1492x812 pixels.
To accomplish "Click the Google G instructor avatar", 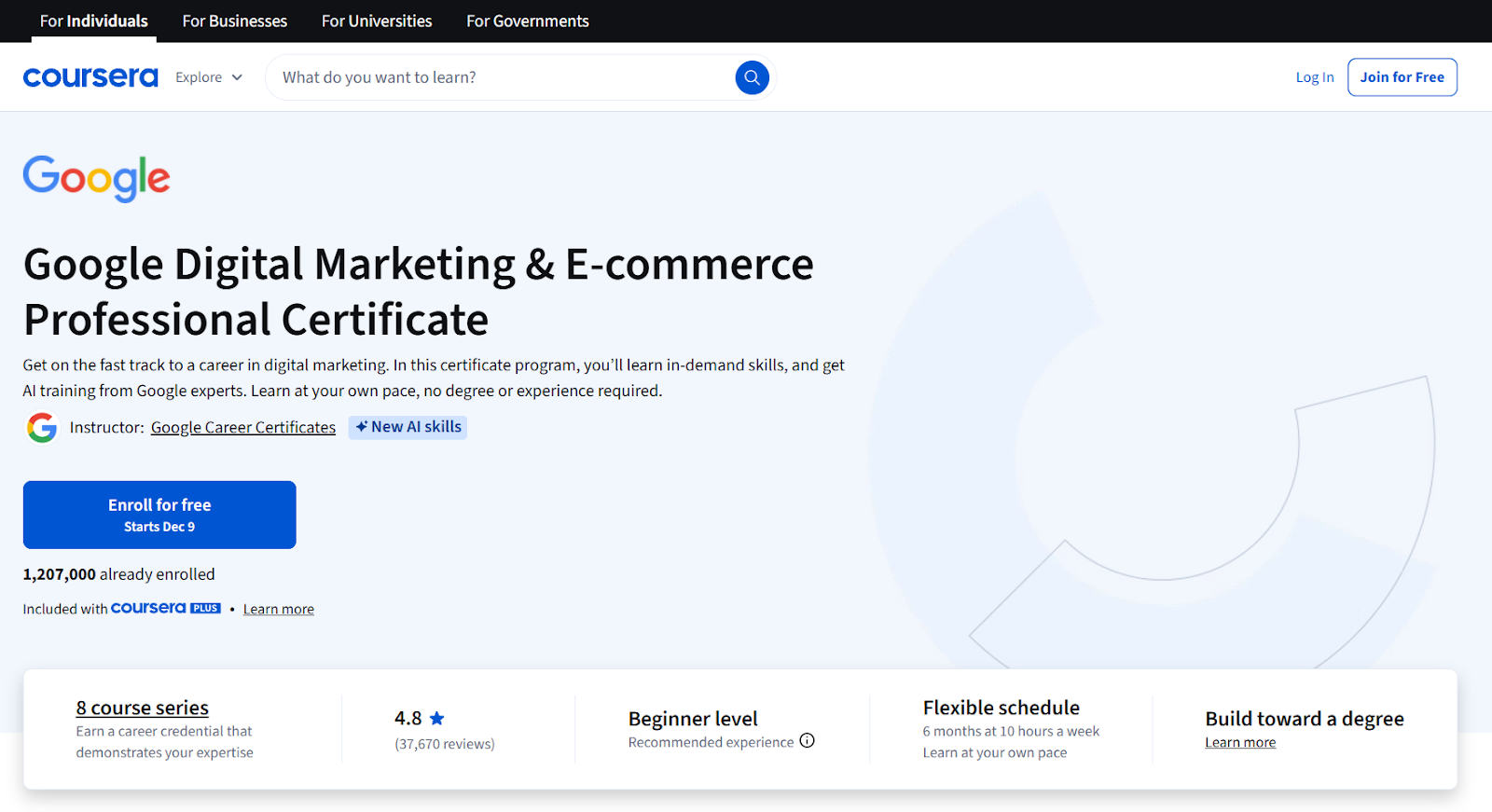I will click(x=42, y=428).
